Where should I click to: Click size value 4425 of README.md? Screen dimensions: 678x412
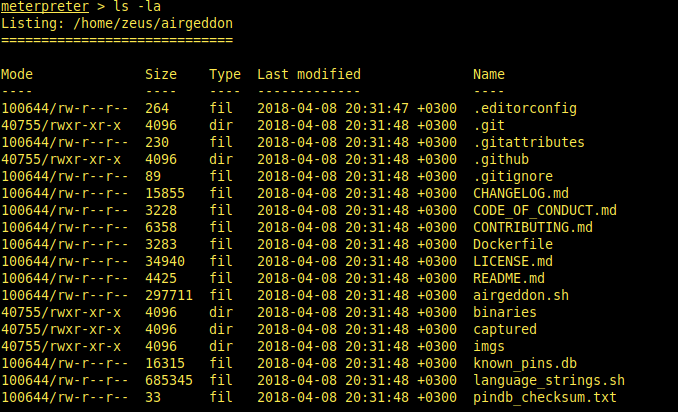tap(161, 278)
